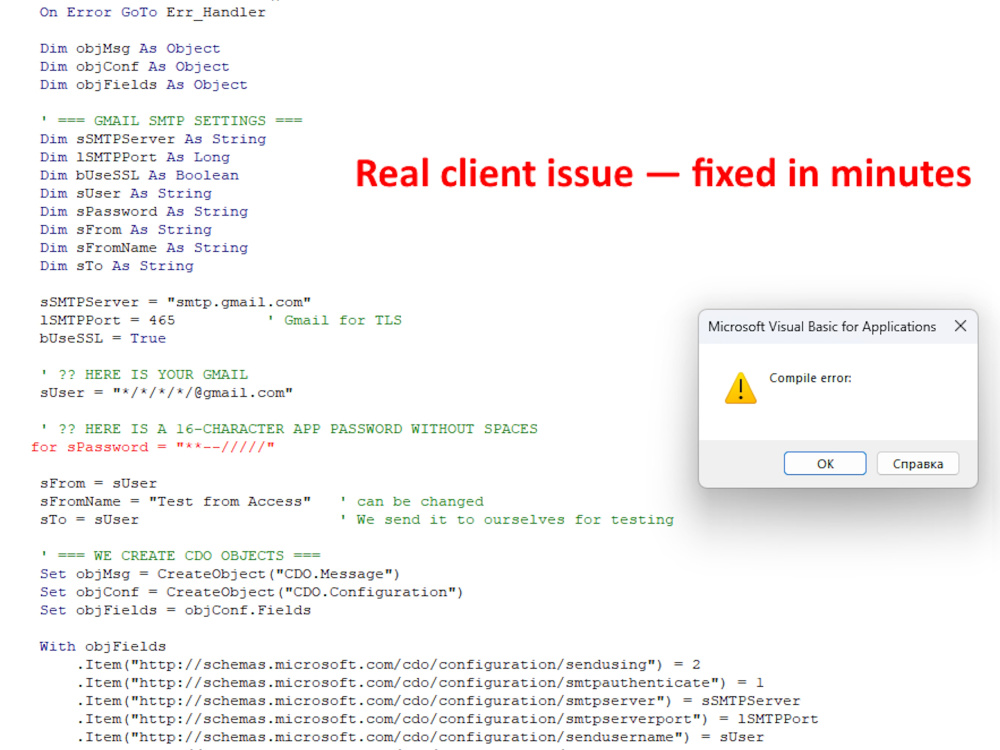Viewport: 1000px width, 750px height.
Task: Click line 'Dim objFields As Object'
Action: [x=143, y=85]
